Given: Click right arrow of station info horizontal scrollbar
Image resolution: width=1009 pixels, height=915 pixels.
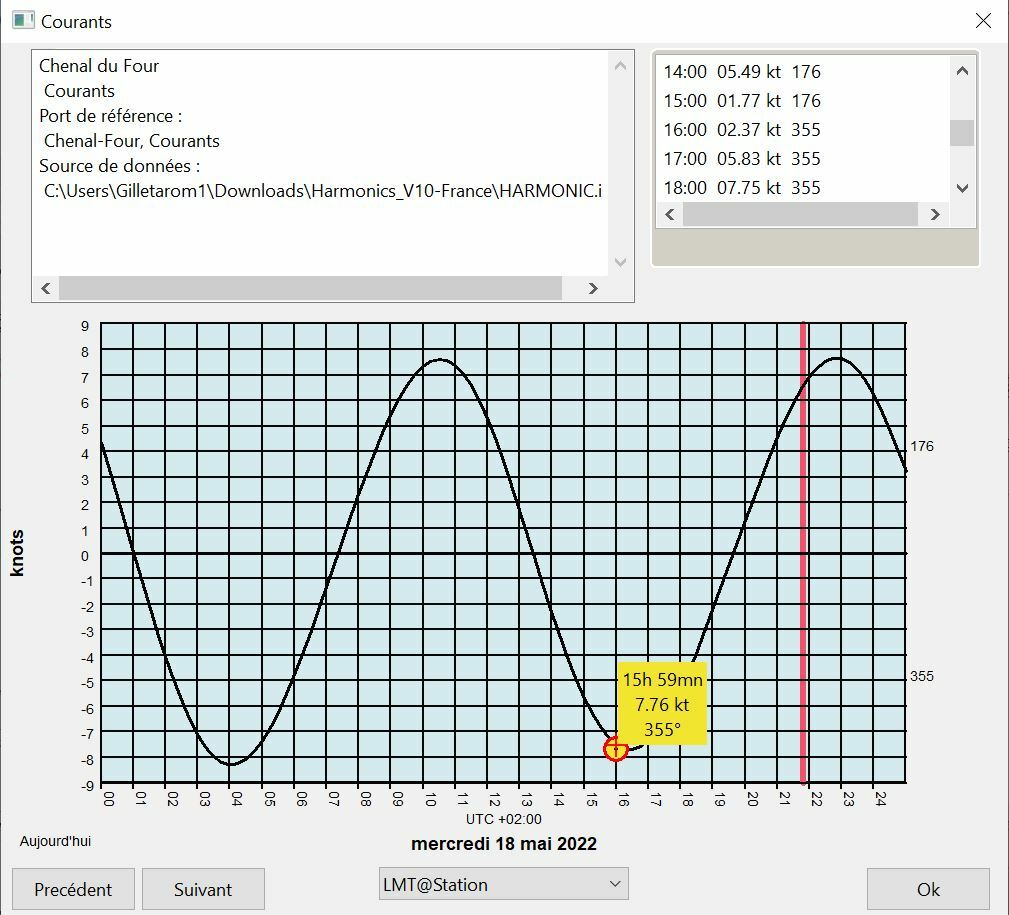Looking at the screenshot, I should [x=593, y=288].
